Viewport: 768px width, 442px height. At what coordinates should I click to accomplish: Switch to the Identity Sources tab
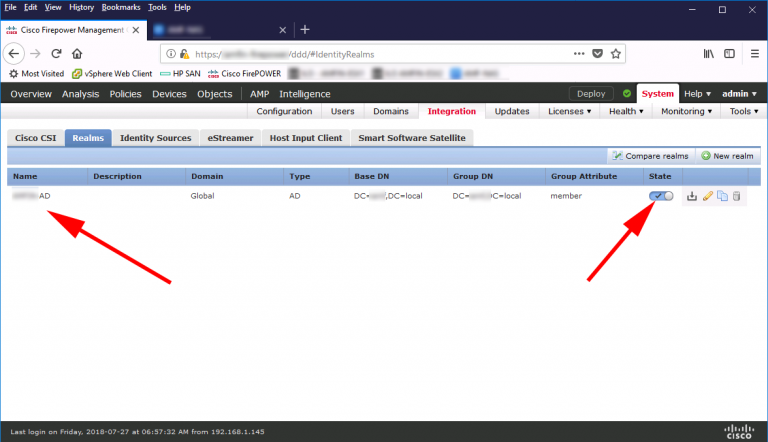point(155,138)
